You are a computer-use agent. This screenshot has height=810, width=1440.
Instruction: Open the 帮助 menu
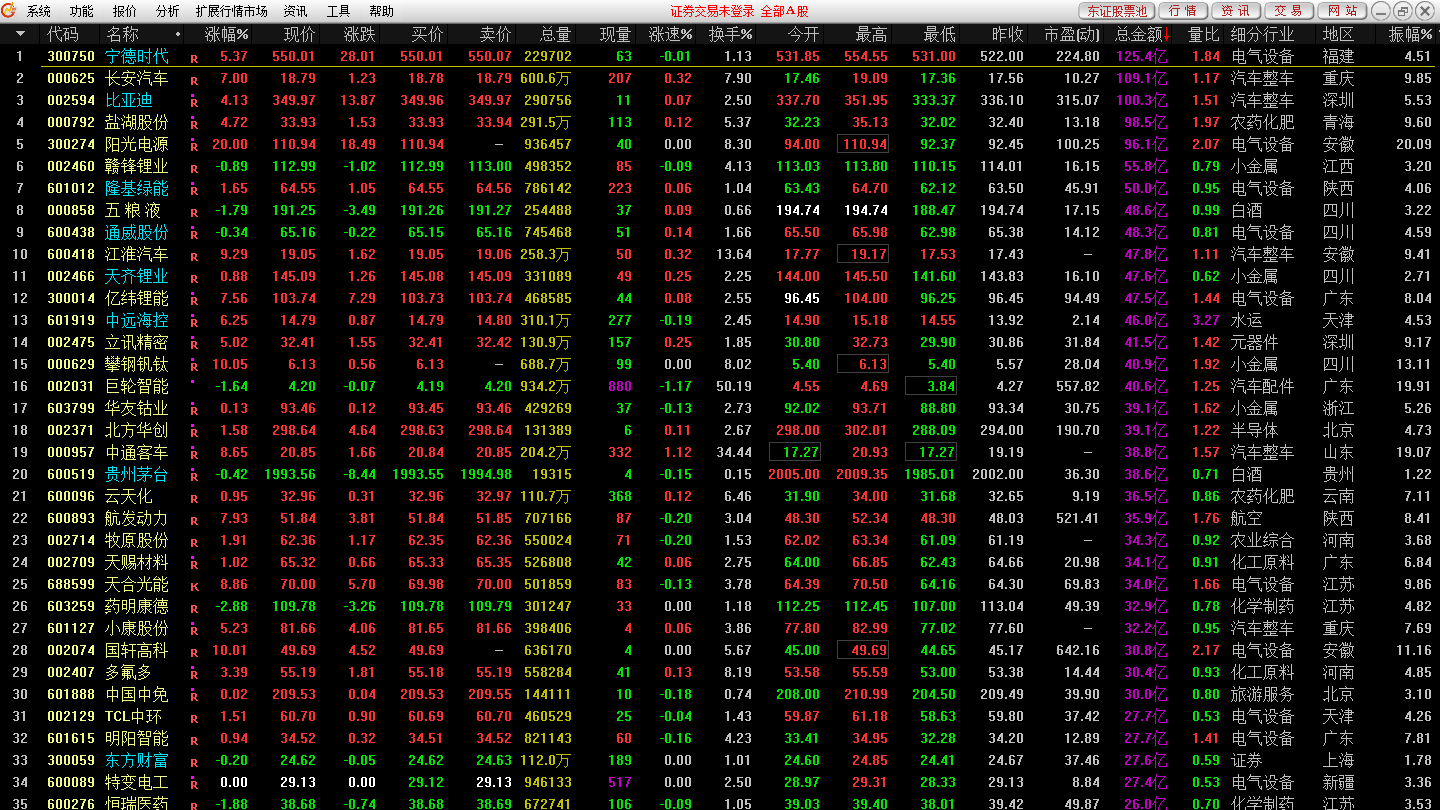(x=381, y=11)
